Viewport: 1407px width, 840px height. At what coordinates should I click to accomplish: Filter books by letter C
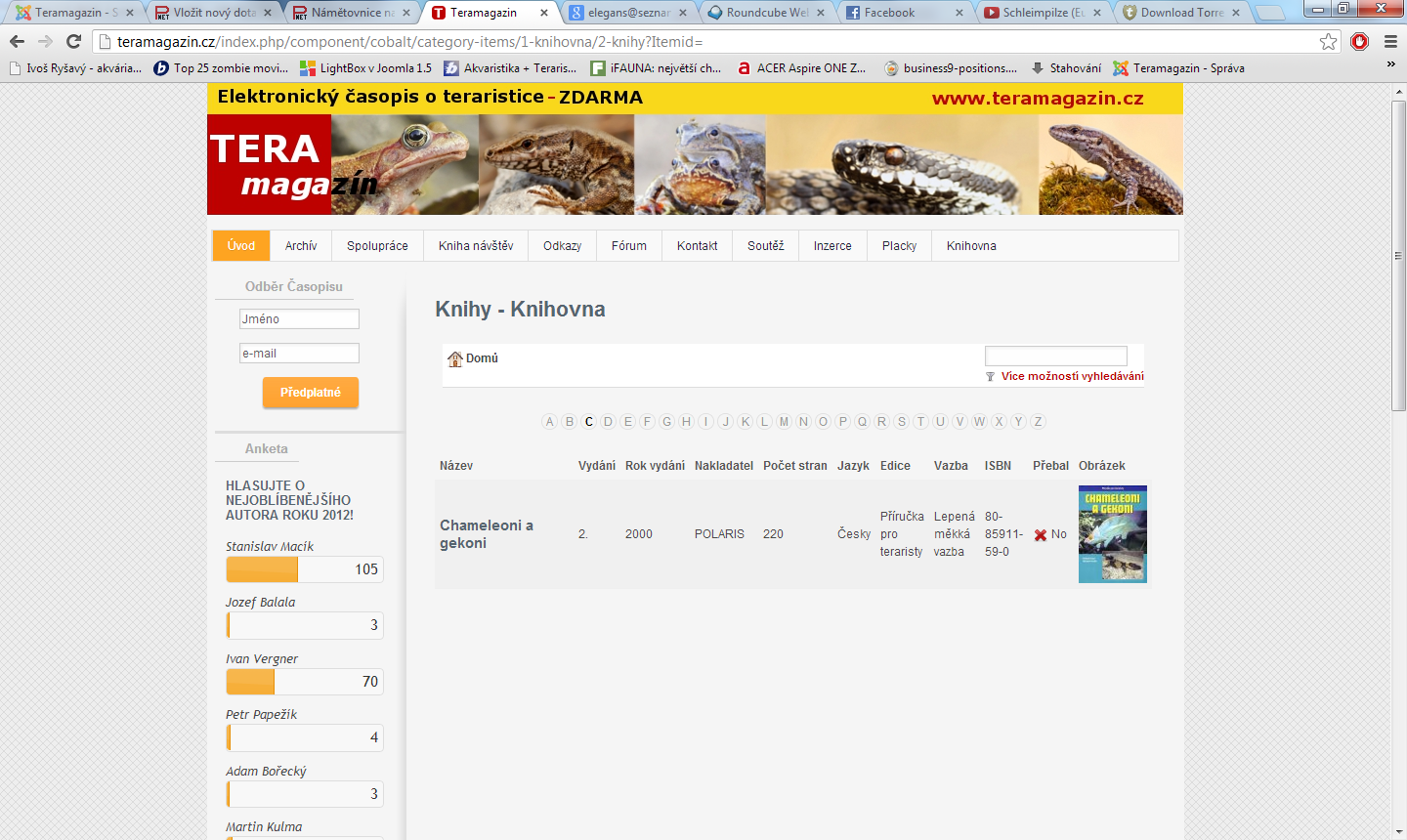[588, 422]
